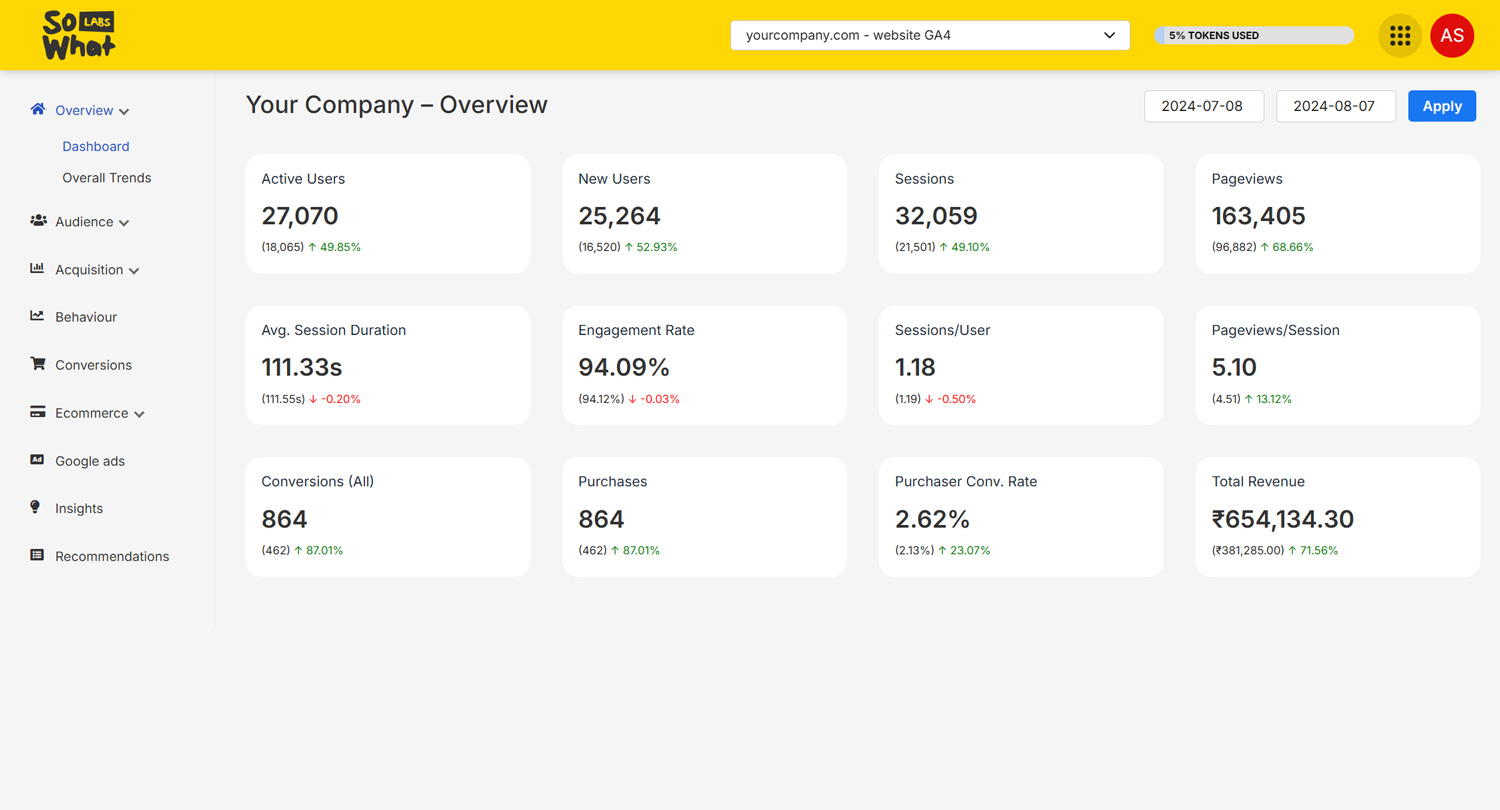Expand the Acquisition chevron
The height and width of the screenshot is (810, 1500).
coord(134,271)
